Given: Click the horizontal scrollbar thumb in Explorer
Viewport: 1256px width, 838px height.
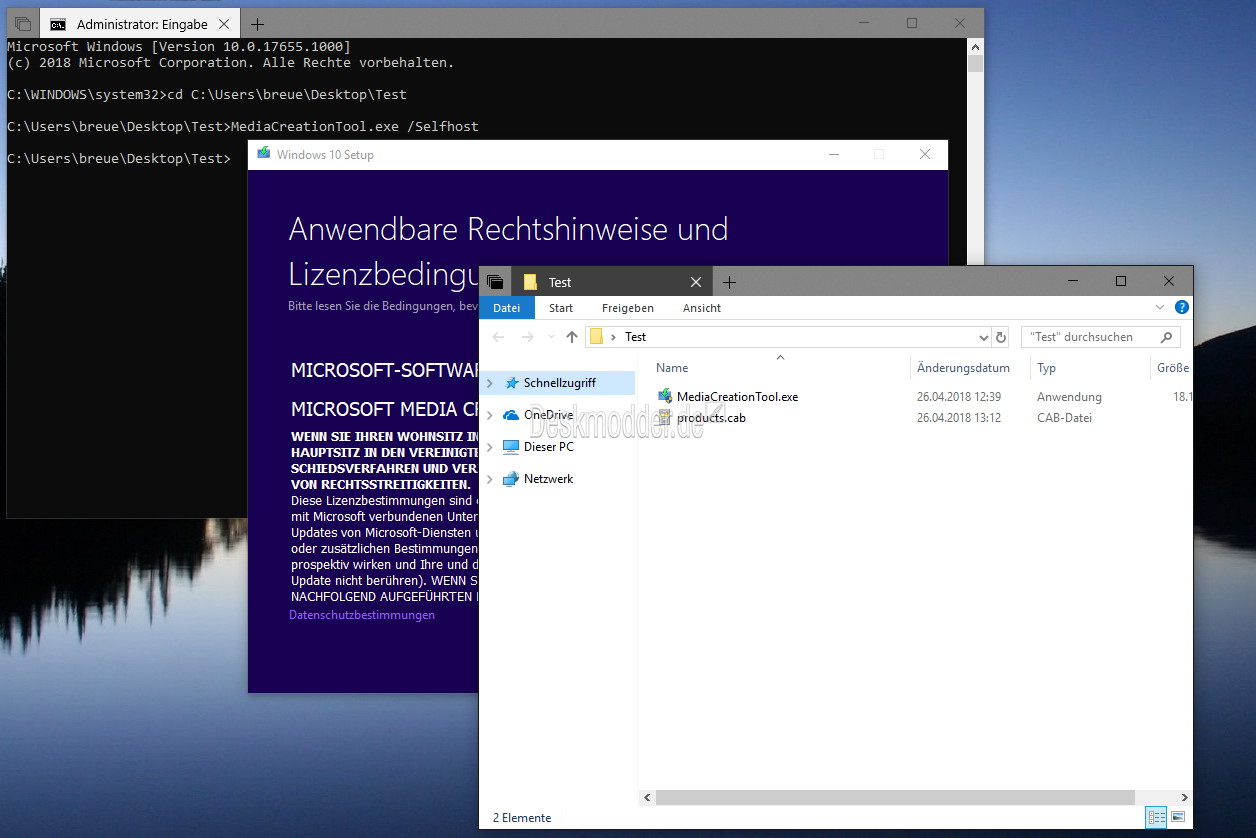Looking at the screenshot, I should [x=896, y=797].
